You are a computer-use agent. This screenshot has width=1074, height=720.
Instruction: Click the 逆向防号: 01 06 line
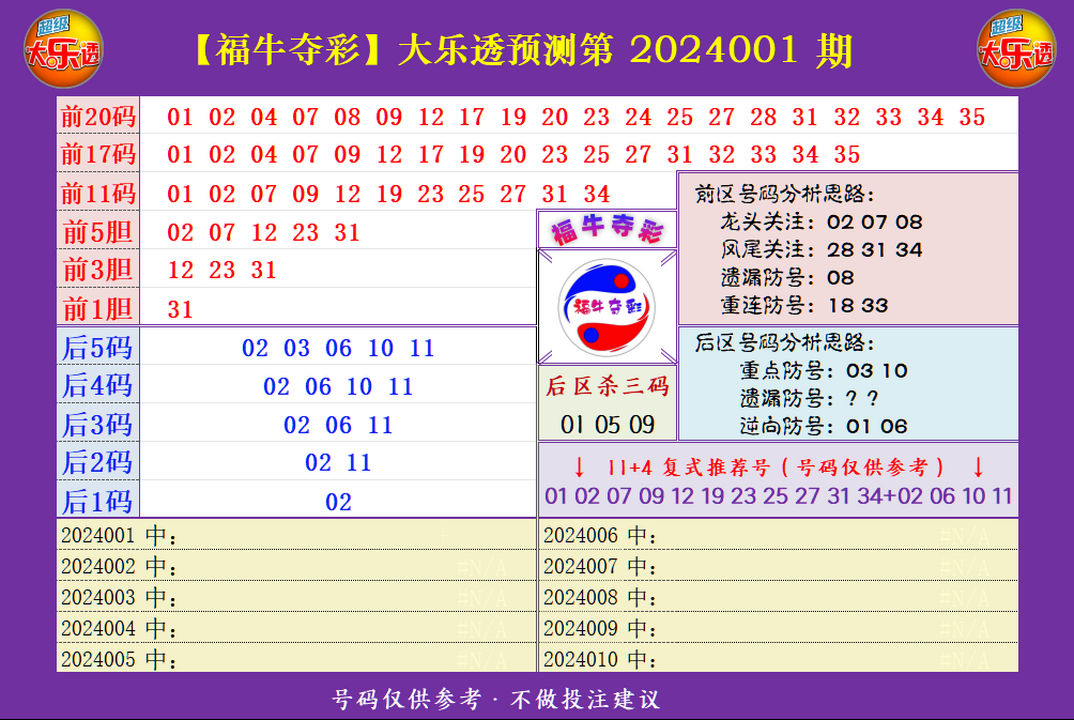coord(823,426)
